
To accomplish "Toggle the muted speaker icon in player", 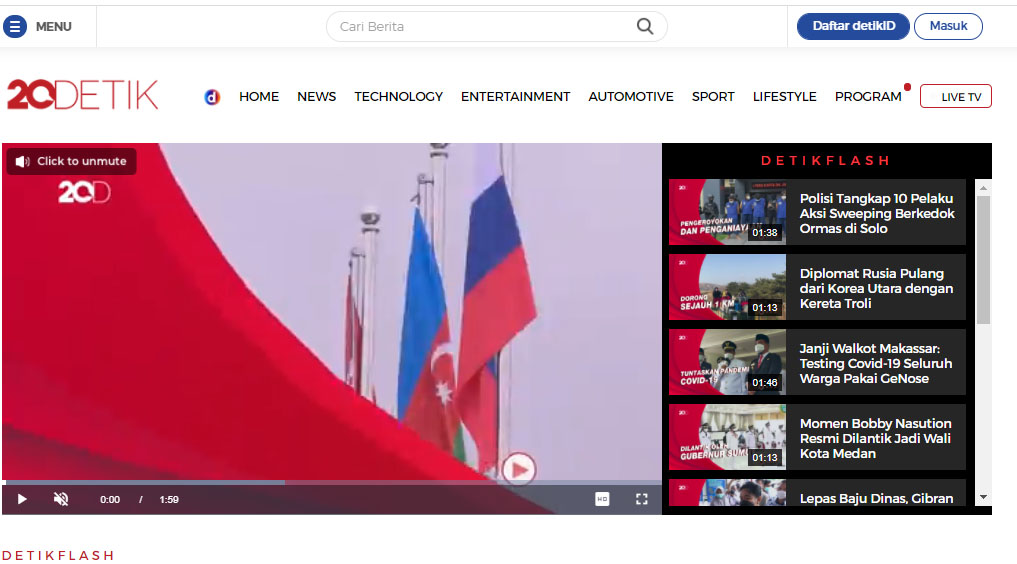I will (60, 499).
